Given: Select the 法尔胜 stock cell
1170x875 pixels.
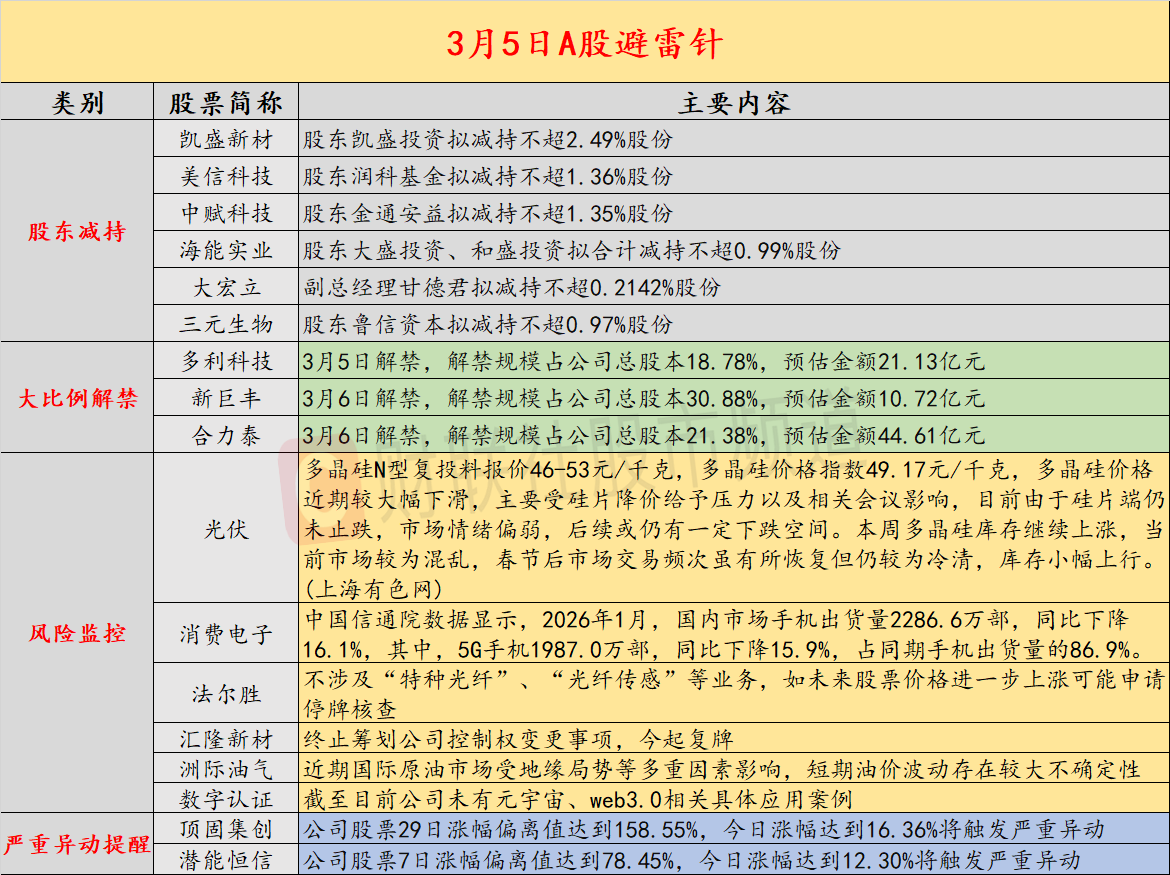Looking at the screenshot, I should click(x=225, y=694).
